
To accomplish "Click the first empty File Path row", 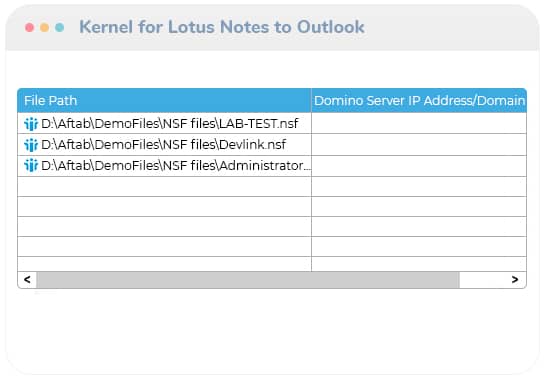I will (164, 186).
